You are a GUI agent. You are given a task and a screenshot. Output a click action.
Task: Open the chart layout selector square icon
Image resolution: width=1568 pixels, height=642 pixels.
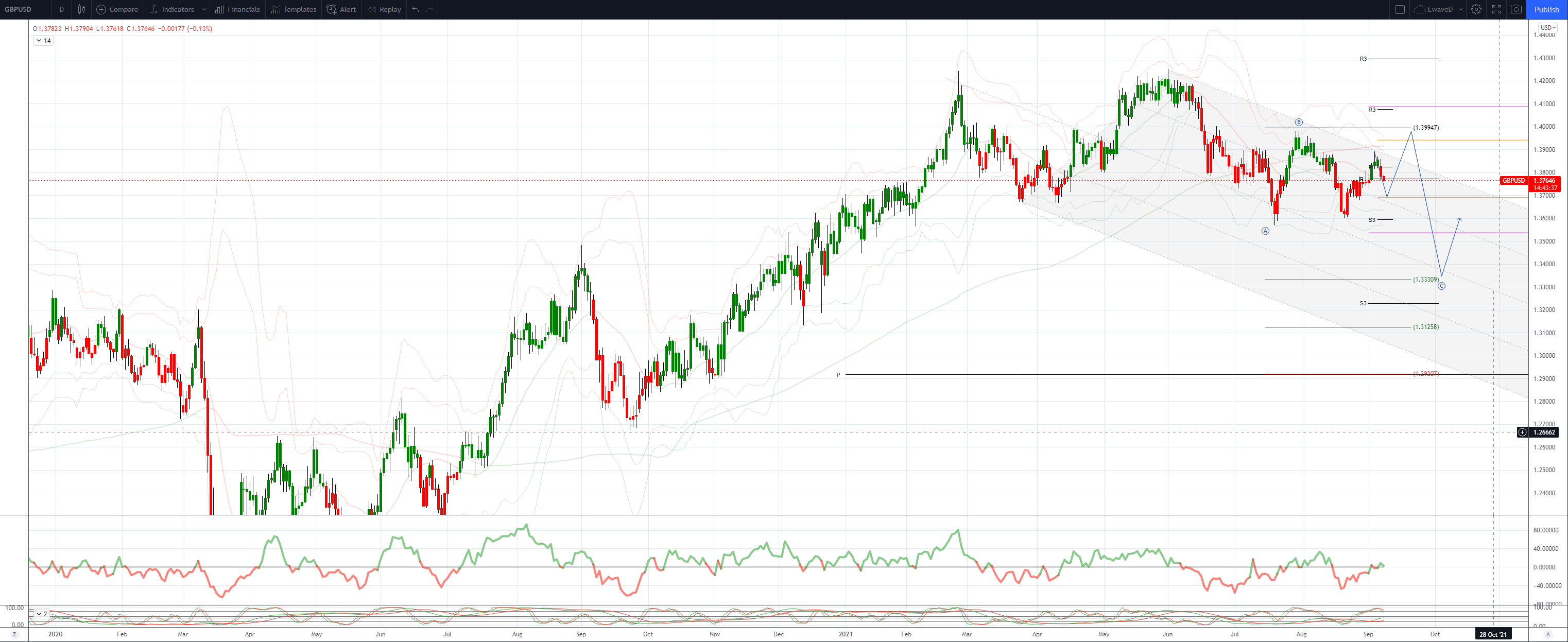1400,9
